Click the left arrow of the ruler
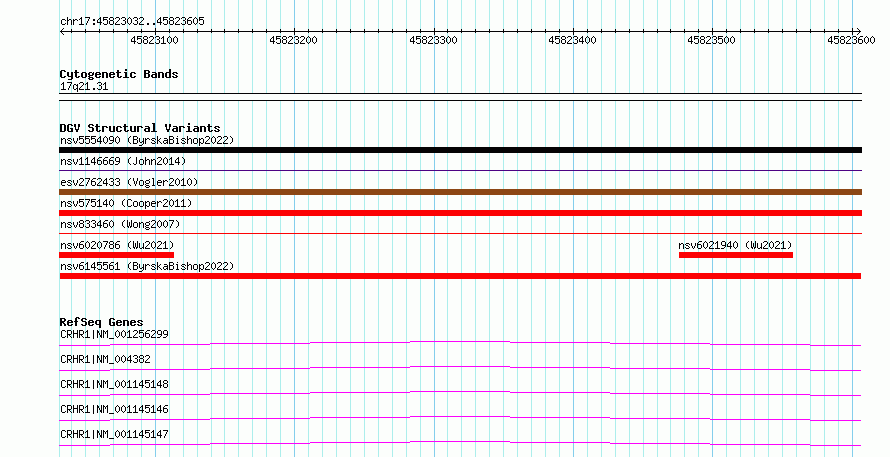The width and height of the screenshot is (890, 457). tap(62, 32)
